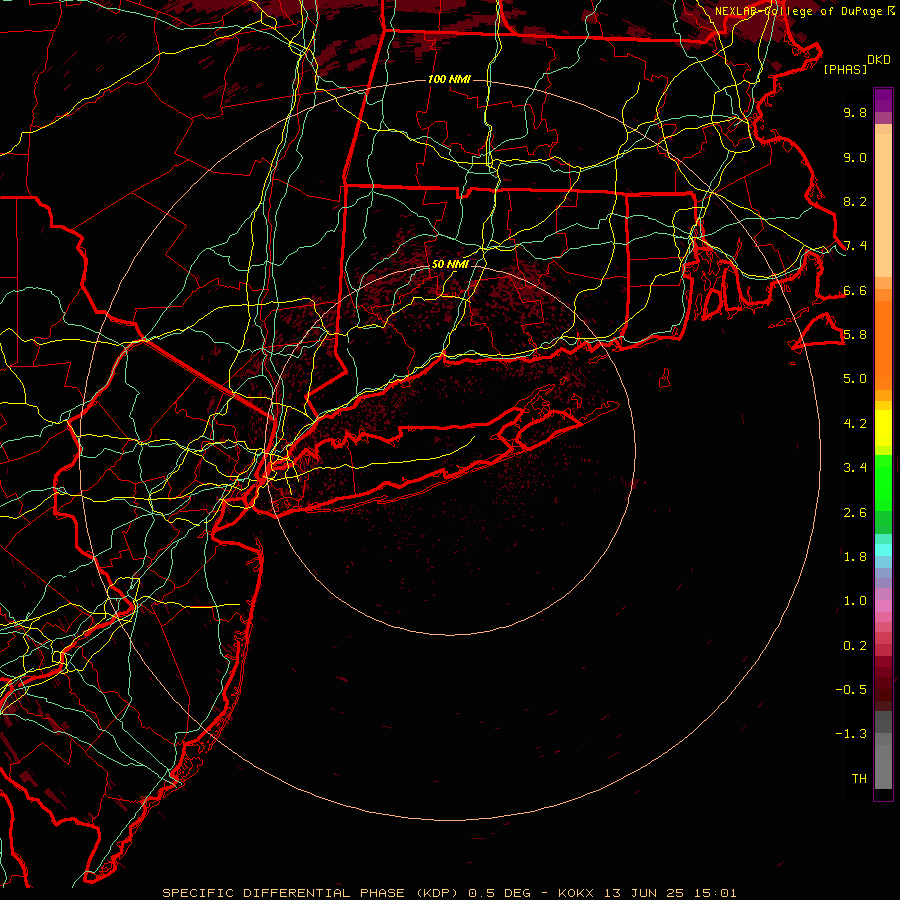Viewport: 900px width, 900px height.
Task: Click the SPECIFIC DIFFERENTIAL PHASE (KDP) caption
Action: (x=310, y=893)
